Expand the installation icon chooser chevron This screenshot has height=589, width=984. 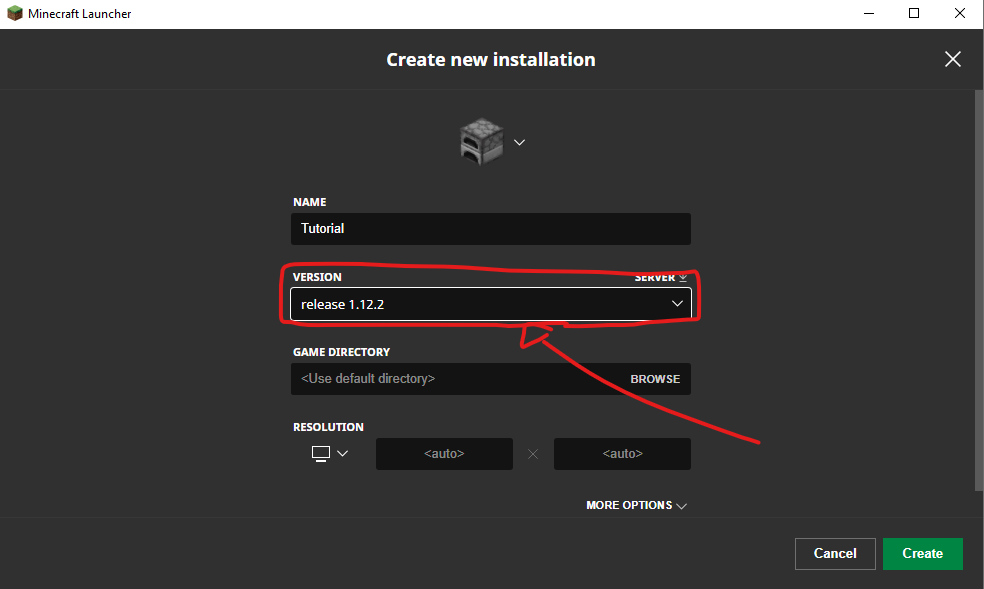(519, 142)
